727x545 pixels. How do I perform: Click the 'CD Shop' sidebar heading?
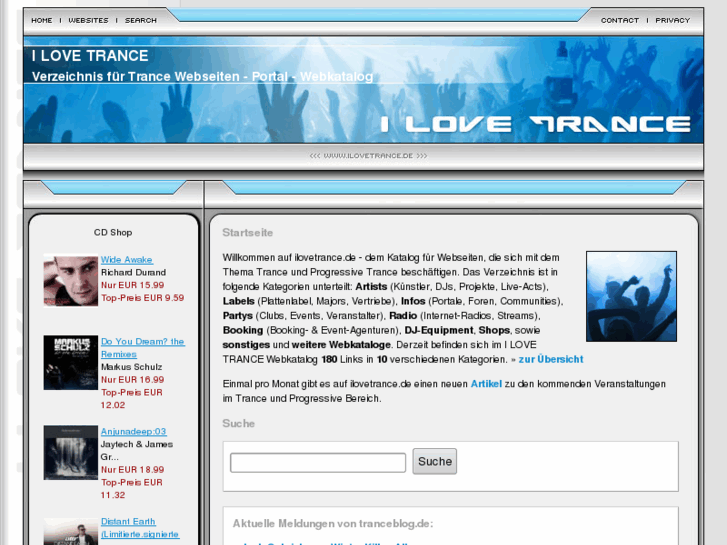tap(113, 232)
